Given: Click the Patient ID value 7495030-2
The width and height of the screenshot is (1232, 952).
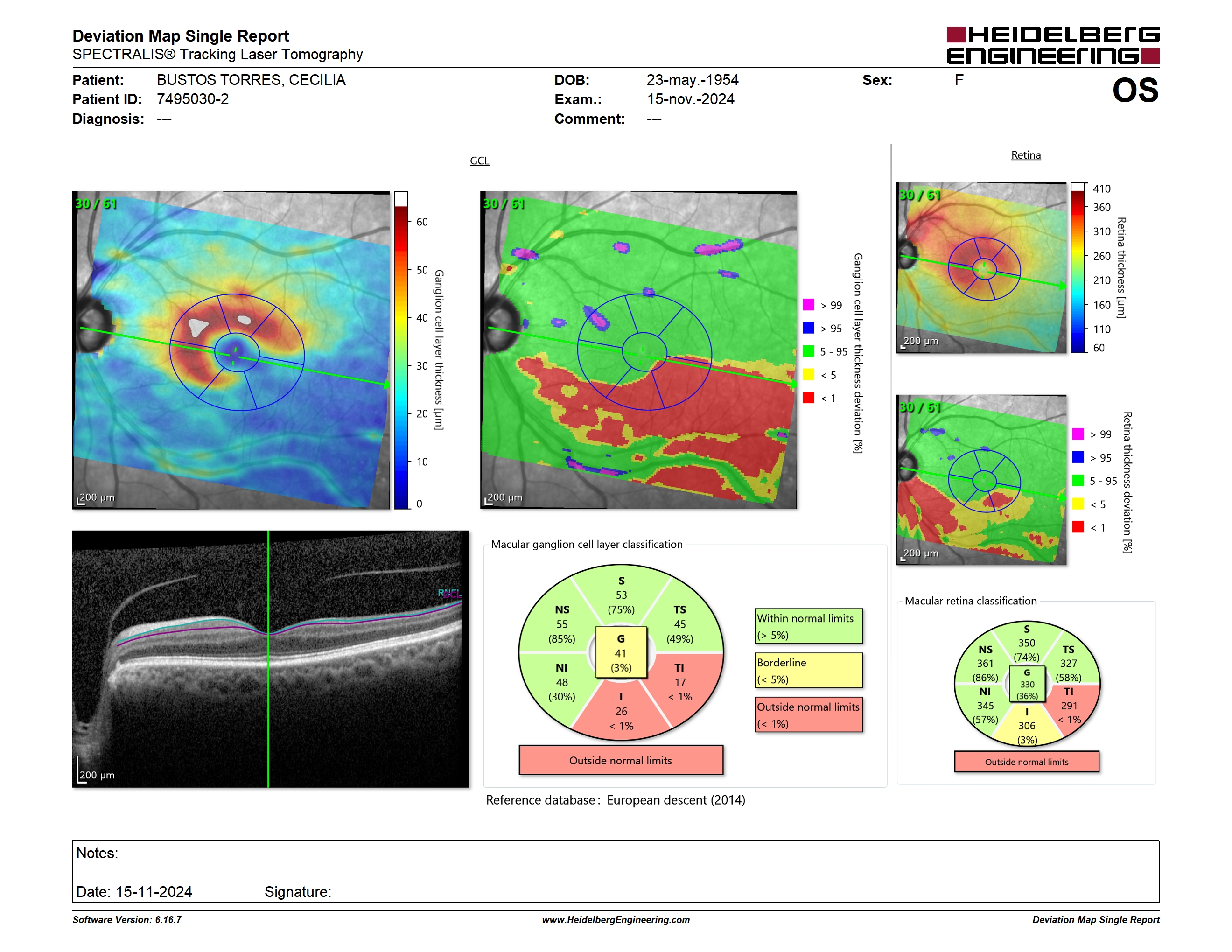Looking at the screenshot, I should pyautogui.click(x=193, y=99).
